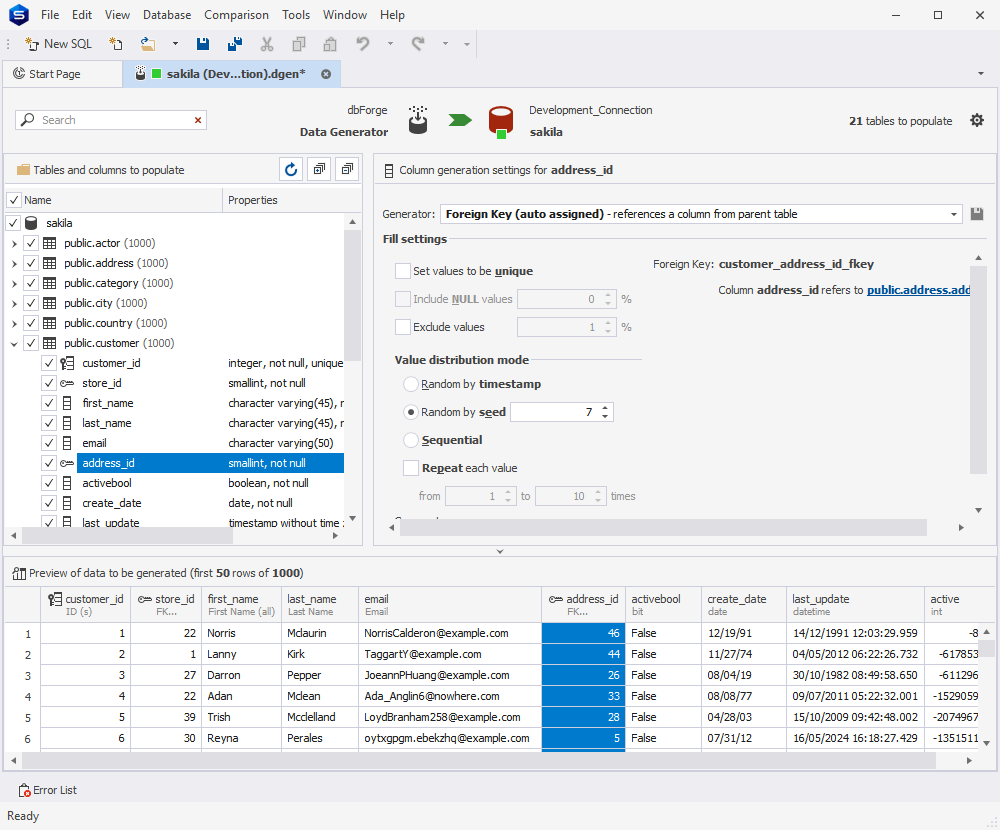Uncheck the first_name column checkbox

(x=48, y=403)
